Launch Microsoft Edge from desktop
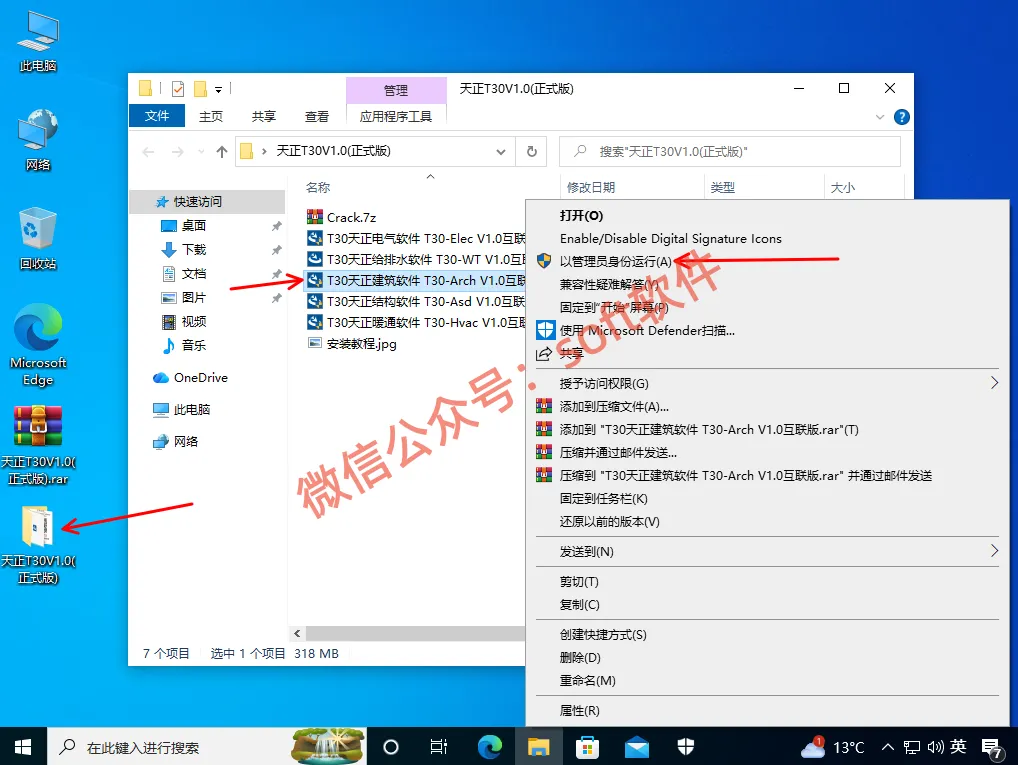The height and width of the screenshot is (765, 1018). click(x=38, y=344)
